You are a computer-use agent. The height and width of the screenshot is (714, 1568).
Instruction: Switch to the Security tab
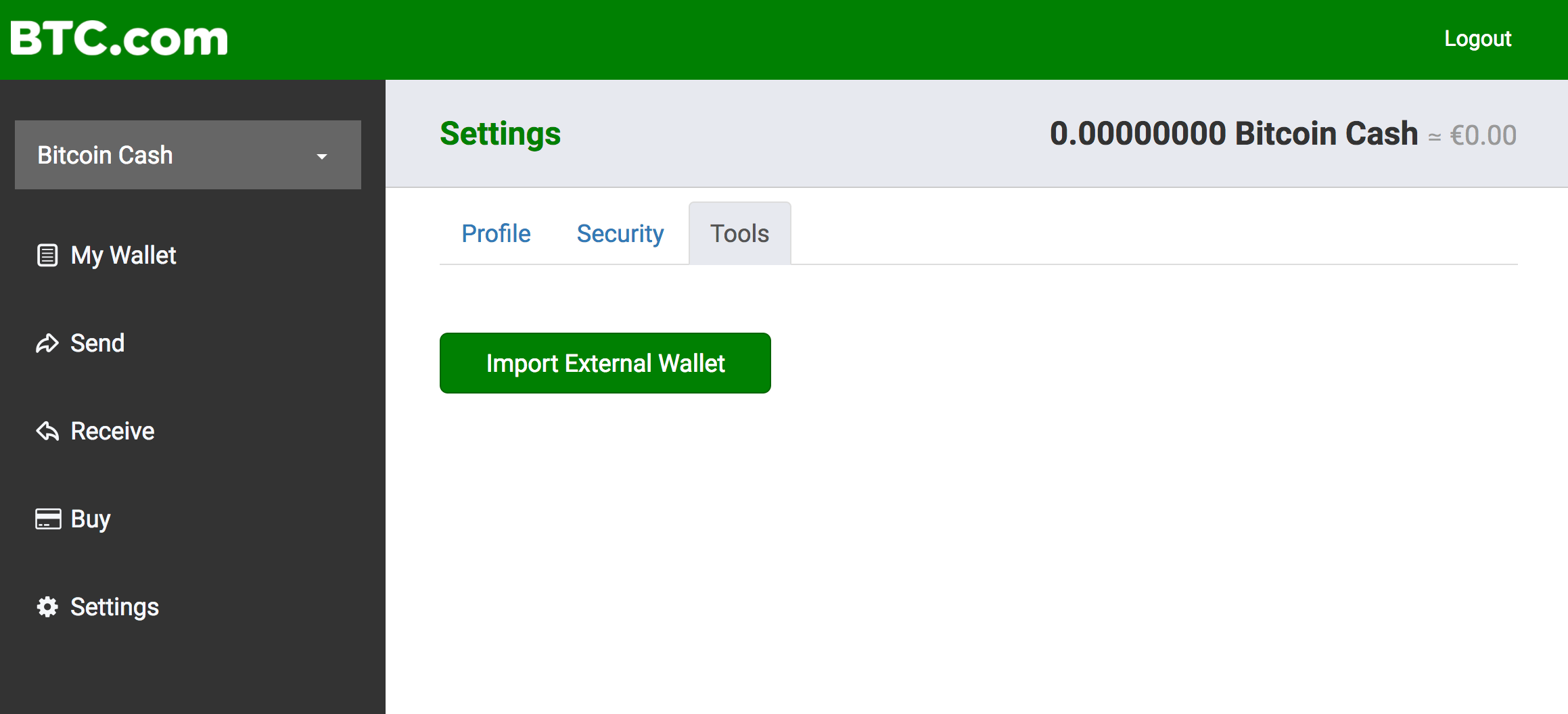[620, 233]
